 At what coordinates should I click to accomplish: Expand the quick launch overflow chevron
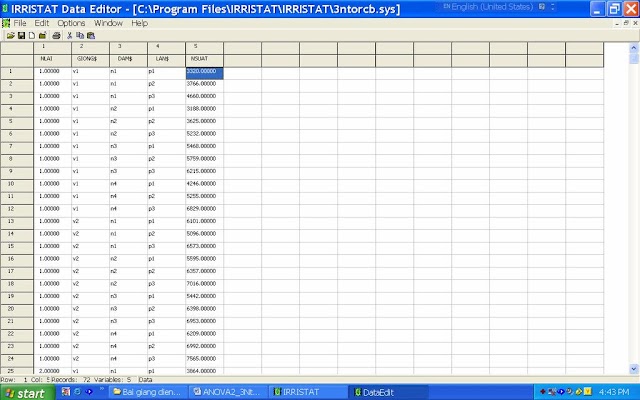[x=101, y=389]
